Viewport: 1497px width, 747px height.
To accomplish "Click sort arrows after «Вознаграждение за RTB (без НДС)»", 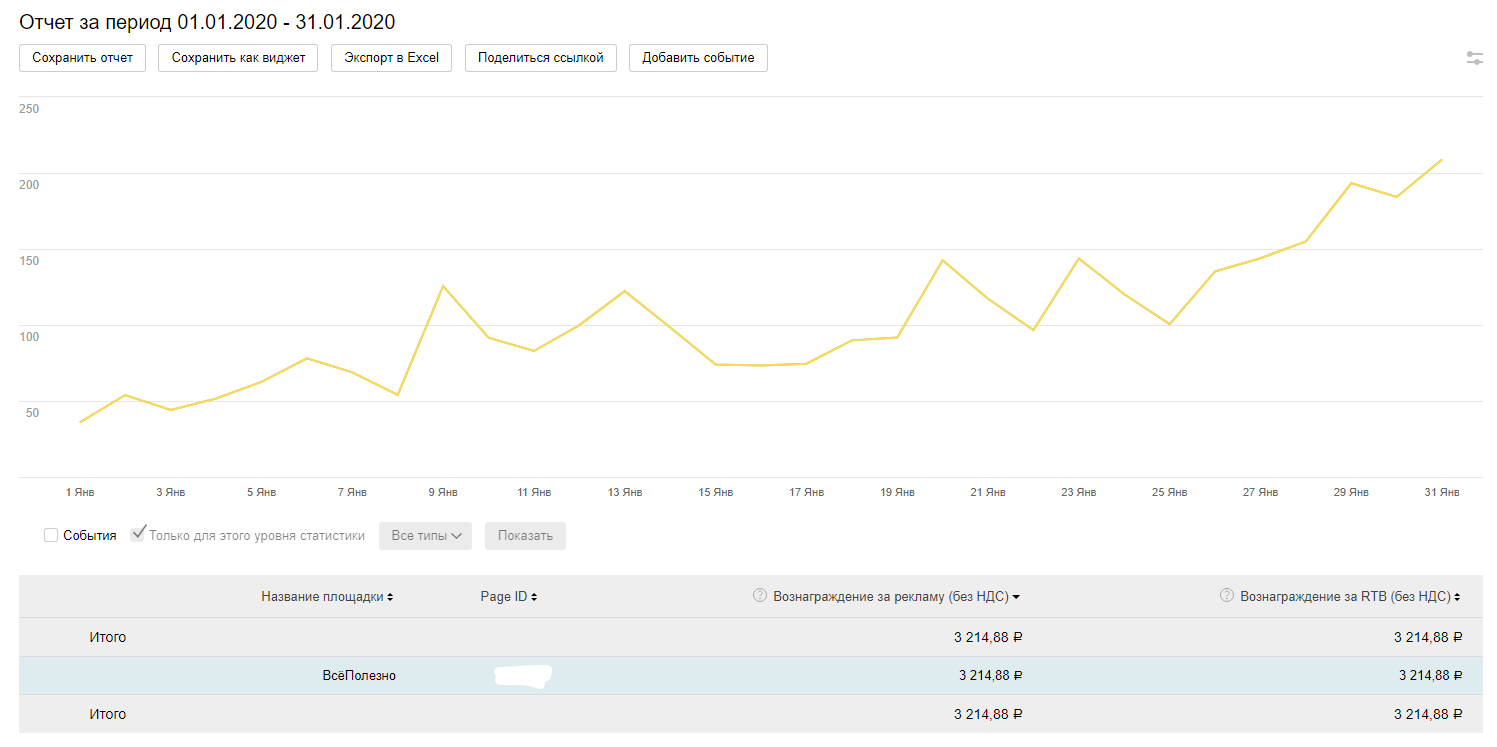I will pos(1457,597).
